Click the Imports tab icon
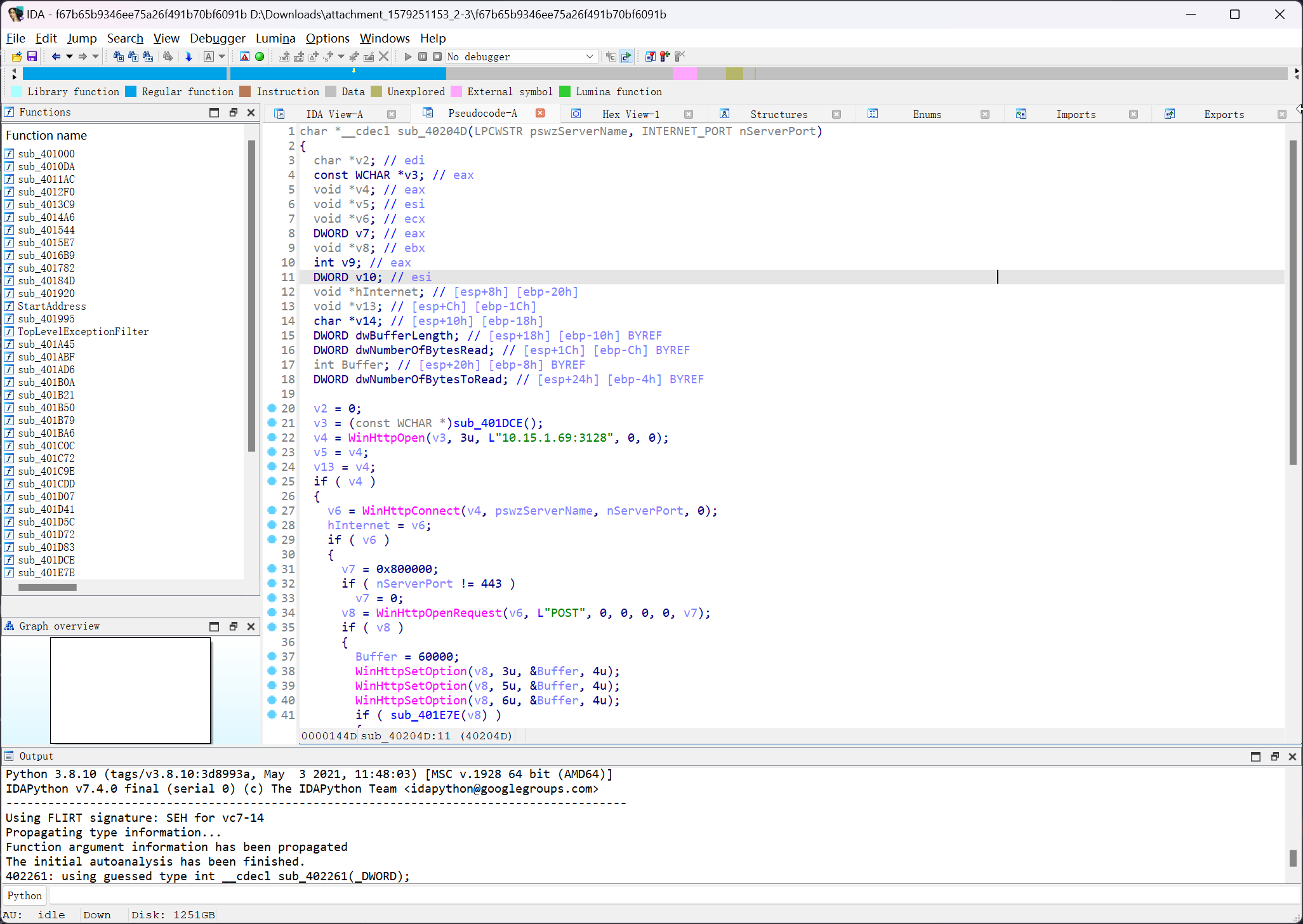1303x924 pixels. 1021,114
